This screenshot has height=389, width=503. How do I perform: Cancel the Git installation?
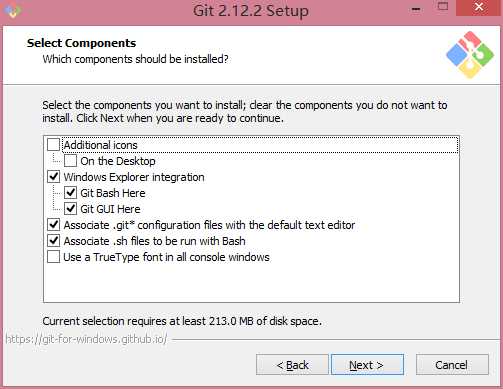point(452,365)
